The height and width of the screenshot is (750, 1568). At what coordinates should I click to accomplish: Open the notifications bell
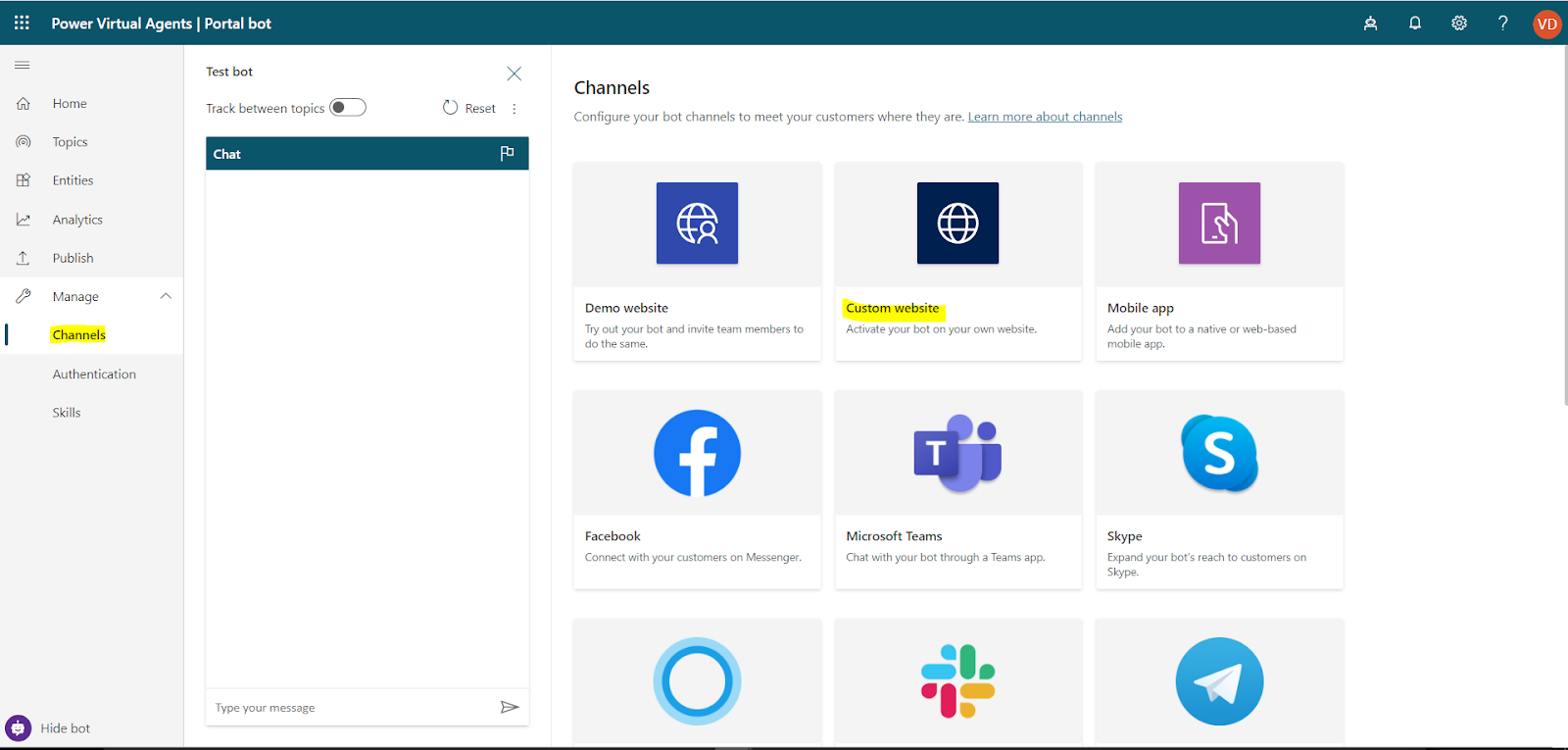pos(1415,23)
